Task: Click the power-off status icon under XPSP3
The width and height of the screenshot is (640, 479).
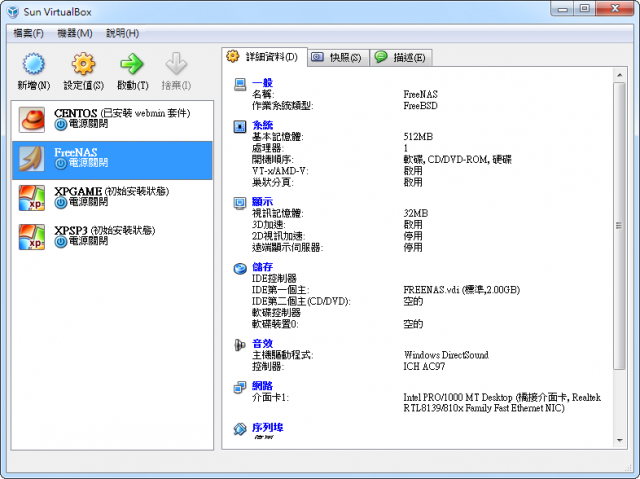Action: 61,242
